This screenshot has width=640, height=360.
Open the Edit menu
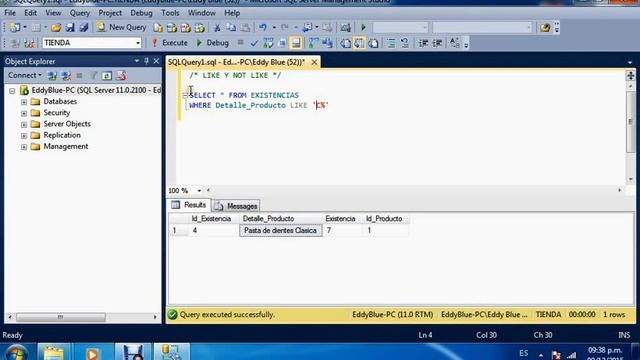click(30, 13)
